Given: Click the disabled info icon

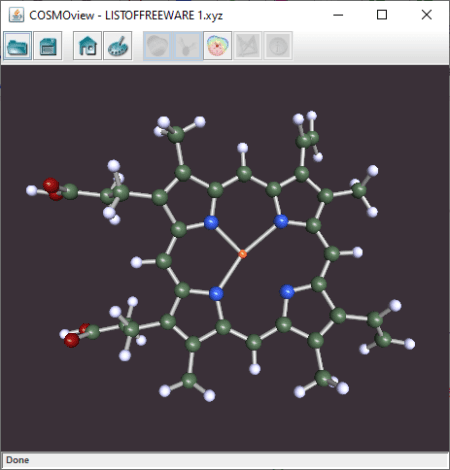Looking at the screenshot, I should [278, 46].
